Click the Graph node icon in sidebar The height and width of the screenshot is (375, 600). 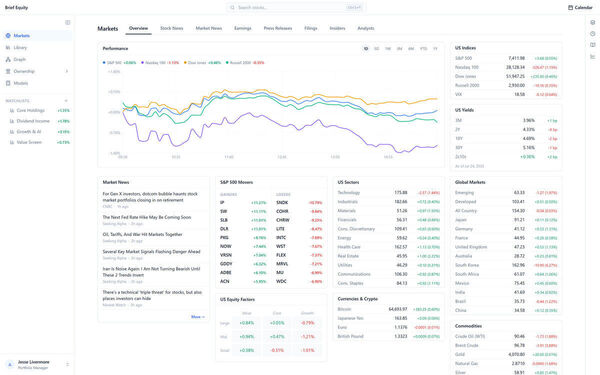point(8,59)
